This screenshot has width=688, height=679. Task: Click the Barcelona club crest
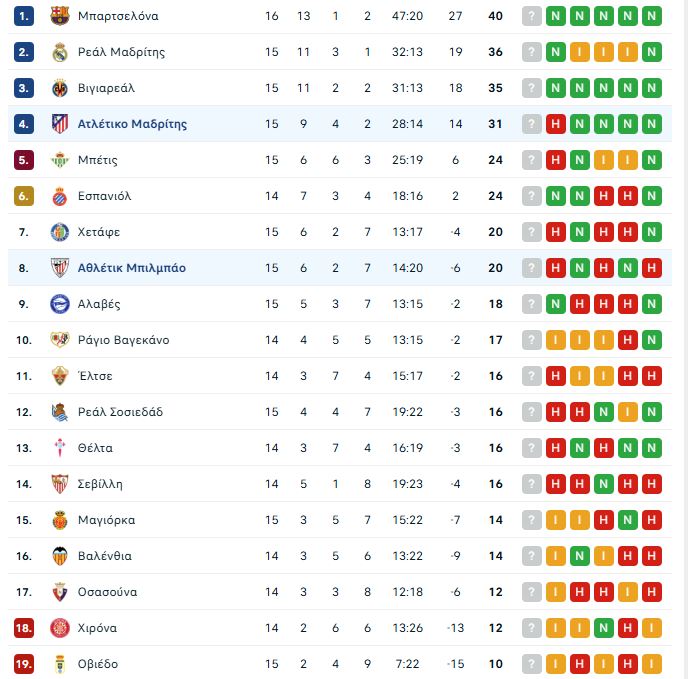[x=59, y=16]
